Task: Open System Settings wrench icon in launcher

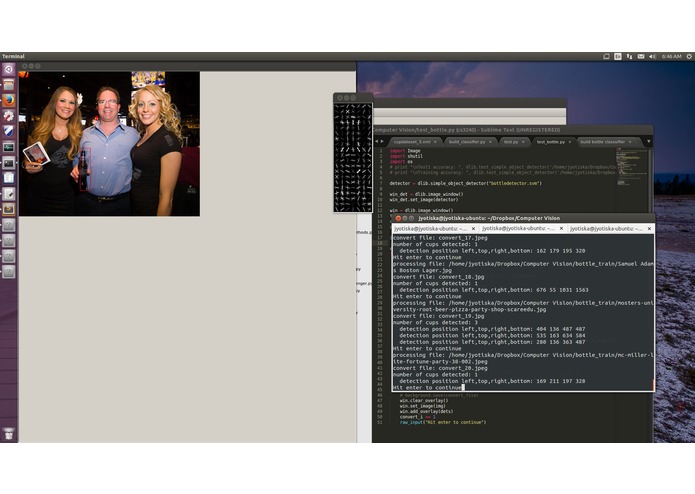Action: [8, 116]
